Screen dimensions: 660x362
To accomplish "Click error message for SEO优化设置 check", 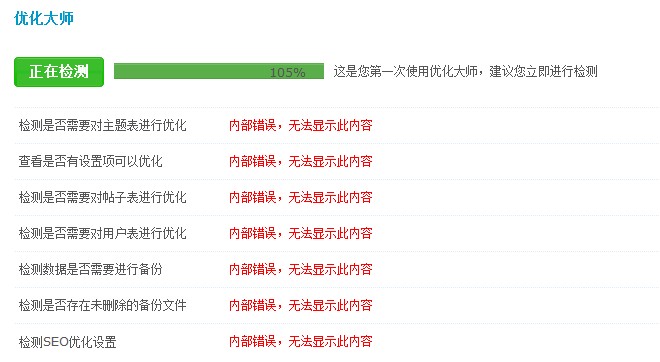I will coord(301,341).
